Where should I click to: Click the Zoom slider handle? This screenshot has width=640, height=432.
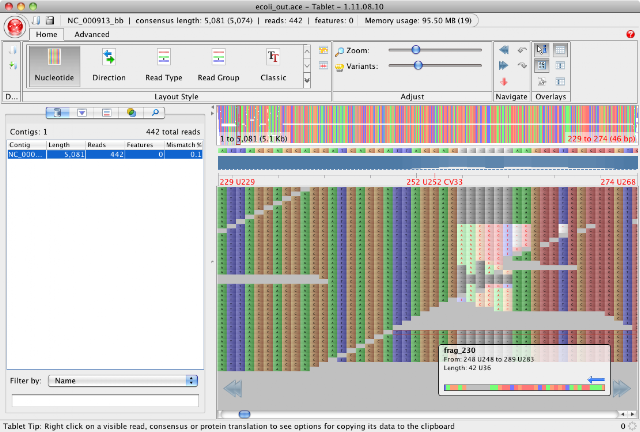[x=416, y=50]
